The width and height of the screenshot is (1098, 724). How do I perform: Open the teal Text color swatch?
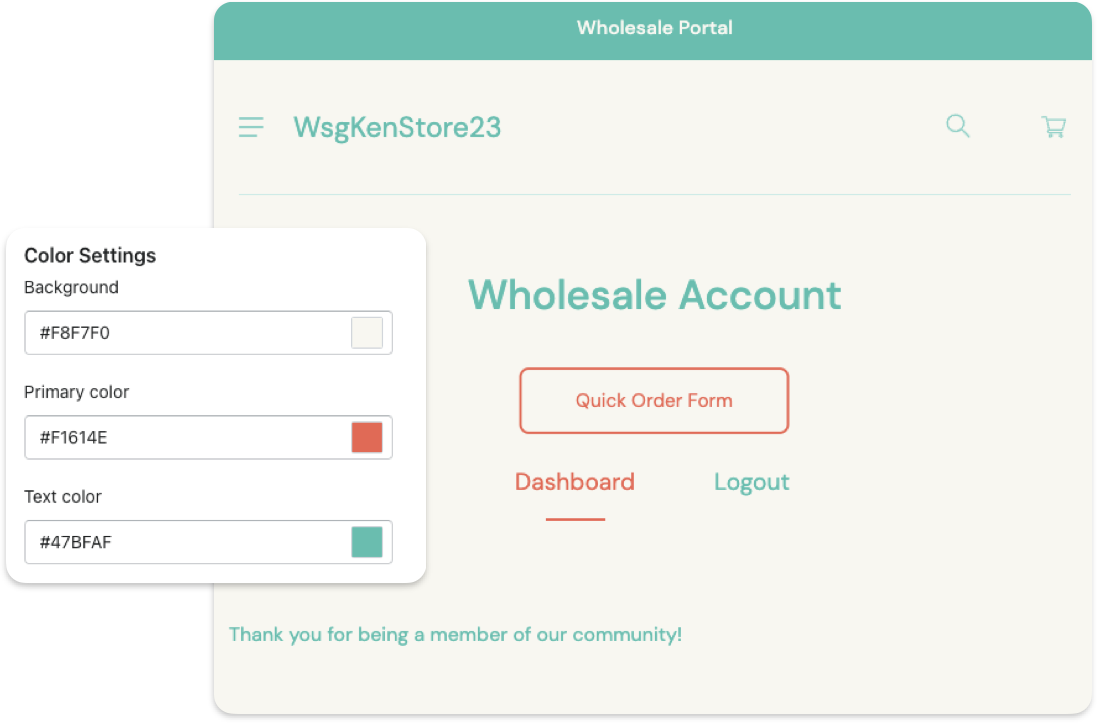click(x=367, y=542)
